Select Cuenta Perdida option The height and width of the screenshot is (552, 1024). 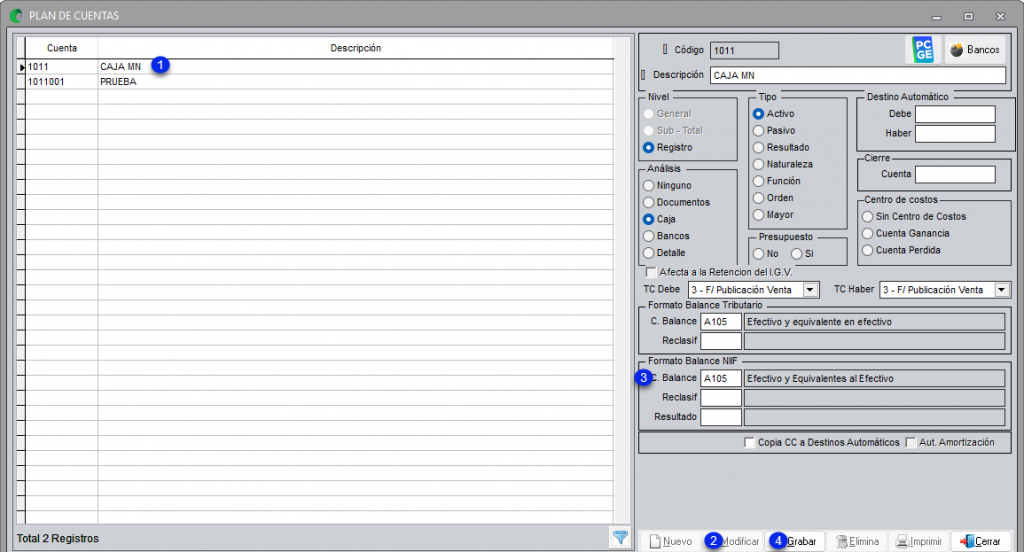[867, 250]
